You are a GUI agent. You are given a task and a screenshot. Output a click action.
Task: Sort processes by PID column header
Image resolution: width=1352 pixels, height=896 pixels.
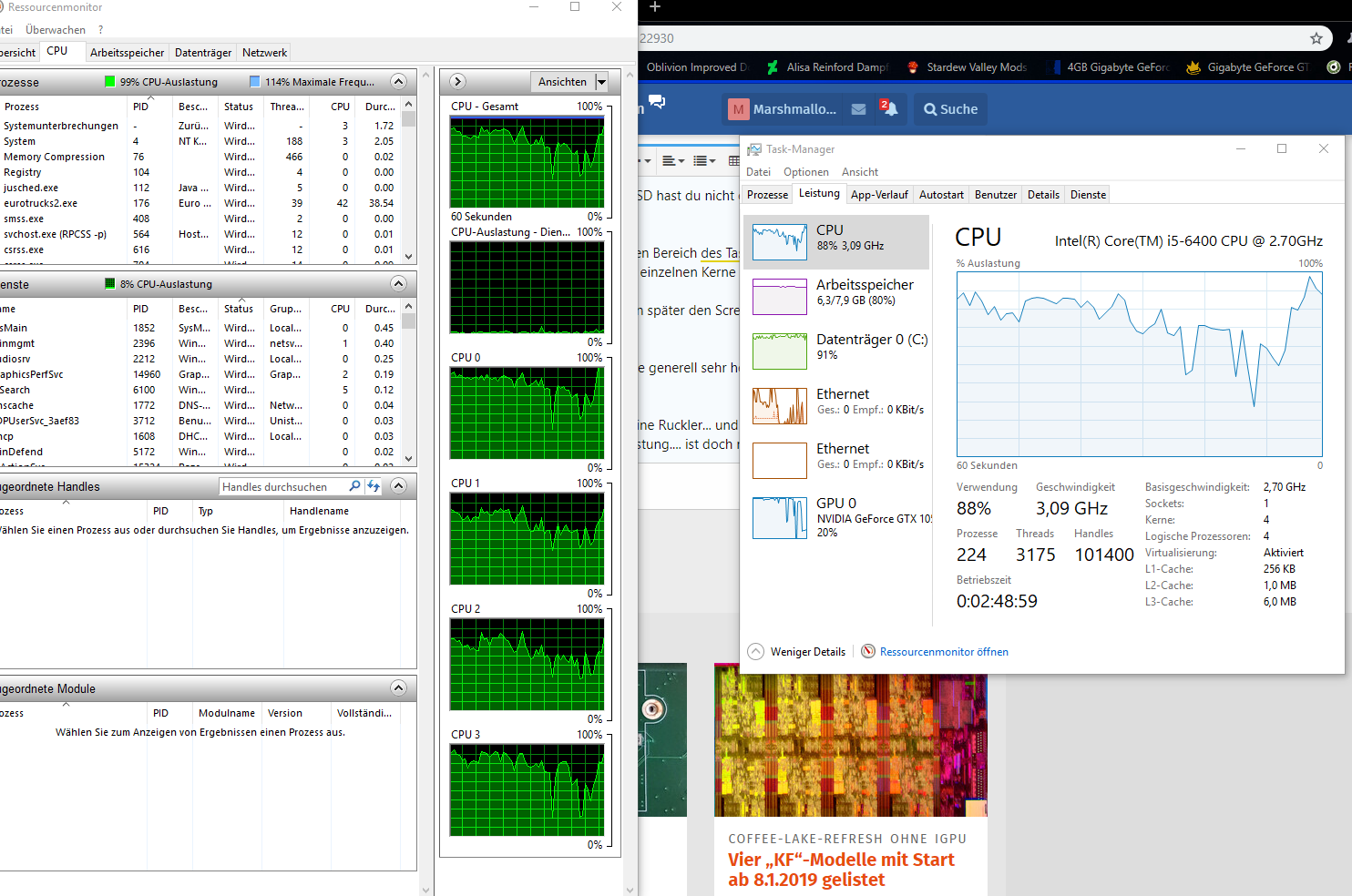pyautogui.click(x=150, y=107)
